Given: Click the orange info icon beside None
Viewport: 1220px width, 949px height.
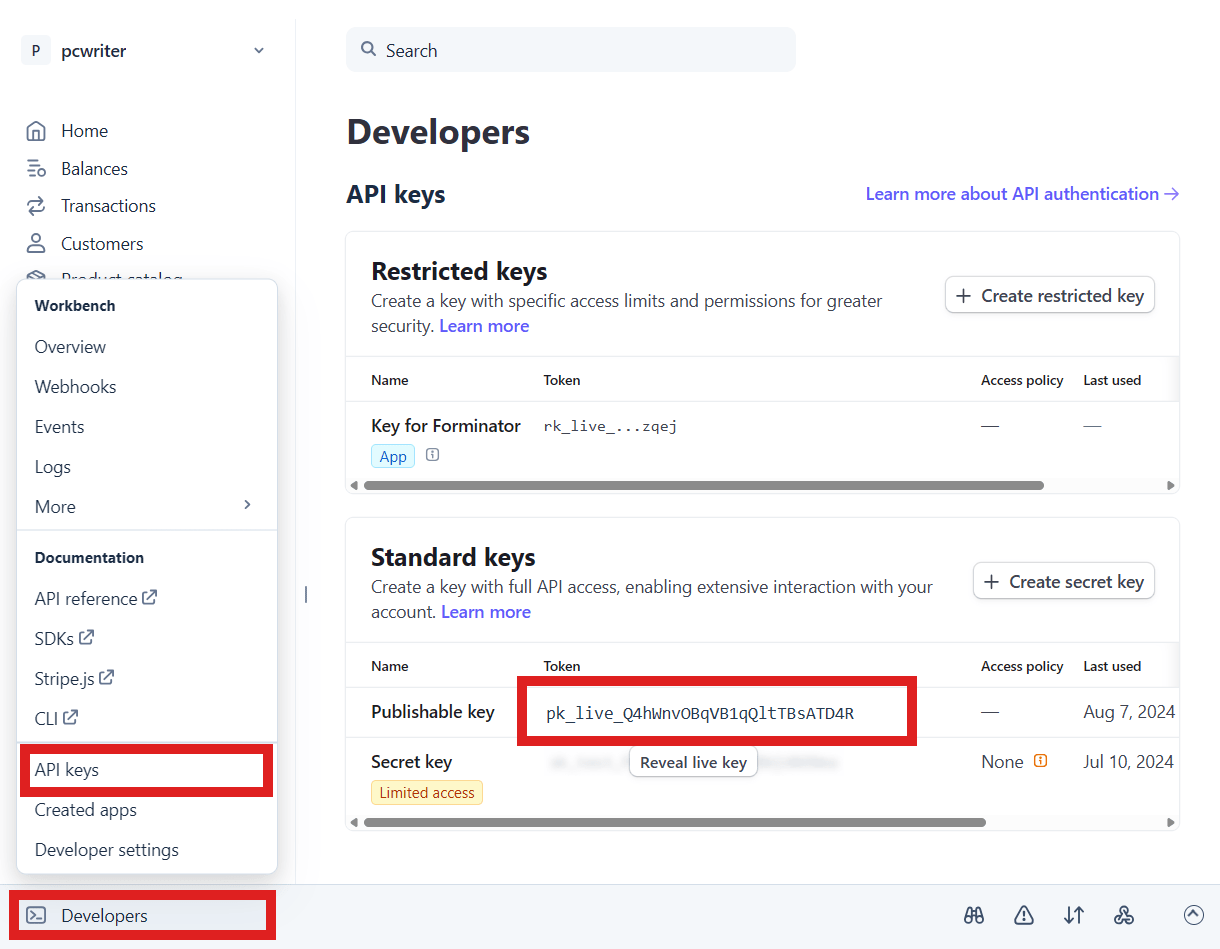Looking at the screenshot, I should 1040,761.
